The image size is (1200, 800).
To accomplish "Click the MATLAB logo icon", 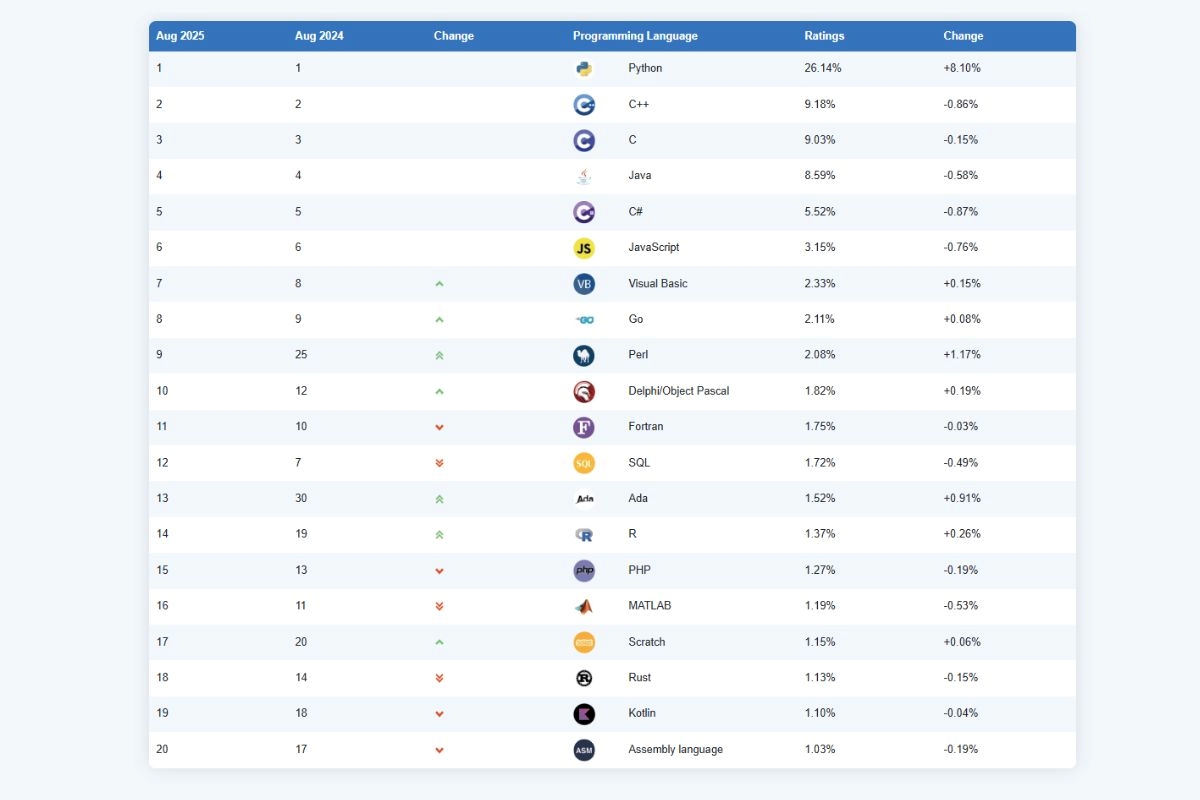I will (x=584, y=606).
